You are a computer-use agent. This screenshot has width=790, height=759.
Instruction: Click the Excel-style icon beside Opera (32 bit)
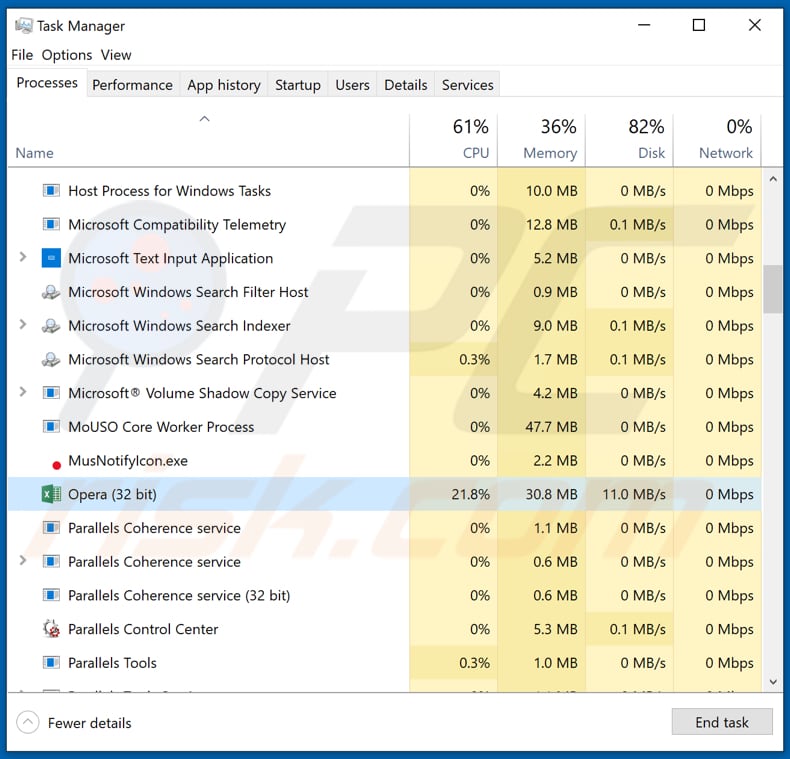coord(51,494)
